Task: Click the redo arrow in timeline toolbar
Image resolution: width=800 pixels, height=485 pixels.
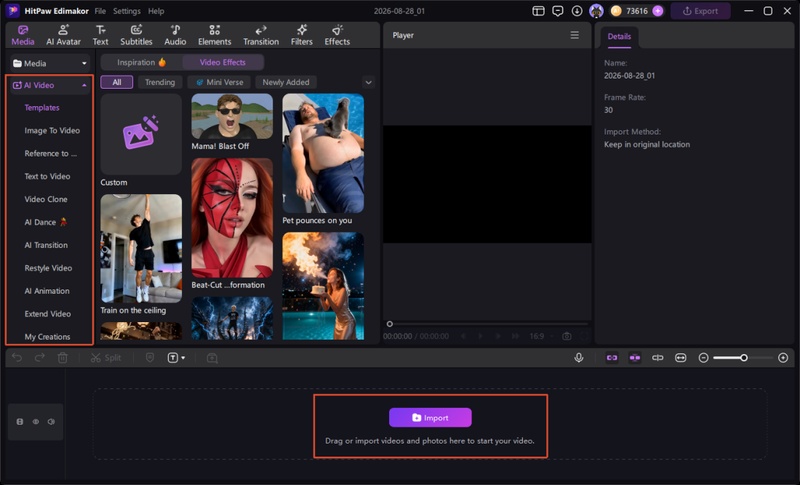Action: 40,358
